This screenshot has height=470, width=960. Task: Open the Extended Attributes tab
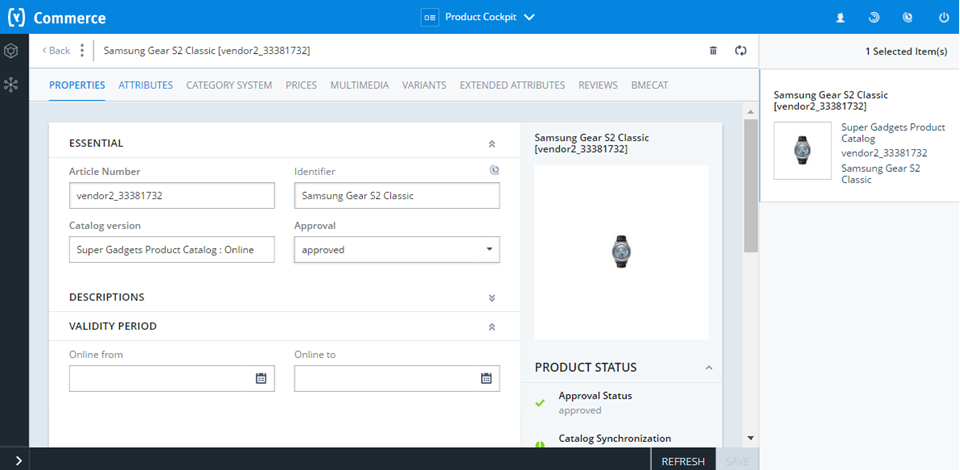click(x=512, y=85)
